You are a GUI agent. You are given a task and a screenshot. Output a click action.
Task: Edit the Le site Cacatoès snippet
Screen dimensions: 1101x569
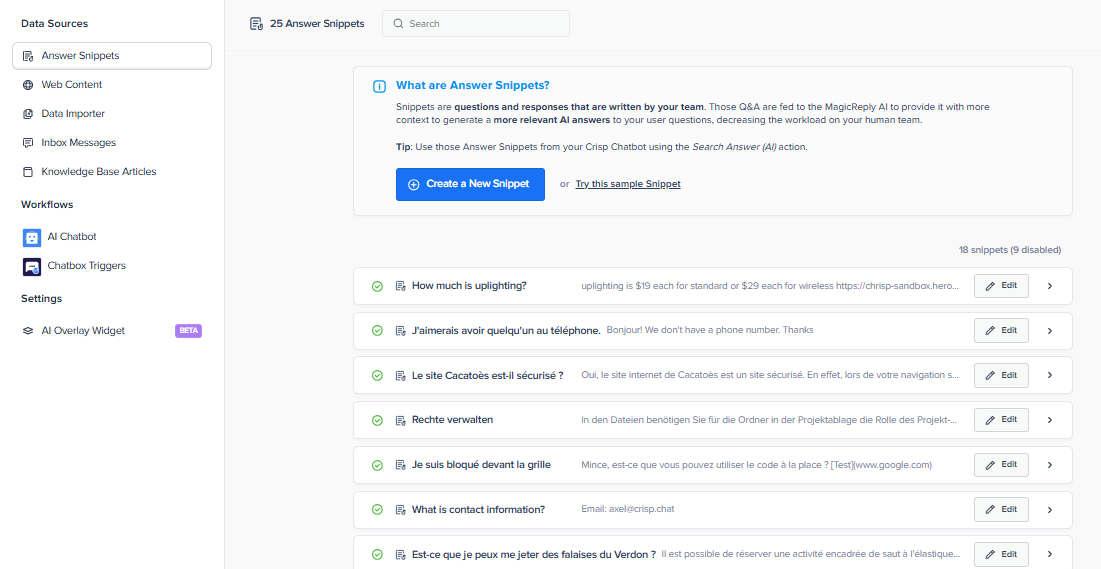pos(1001,375)
